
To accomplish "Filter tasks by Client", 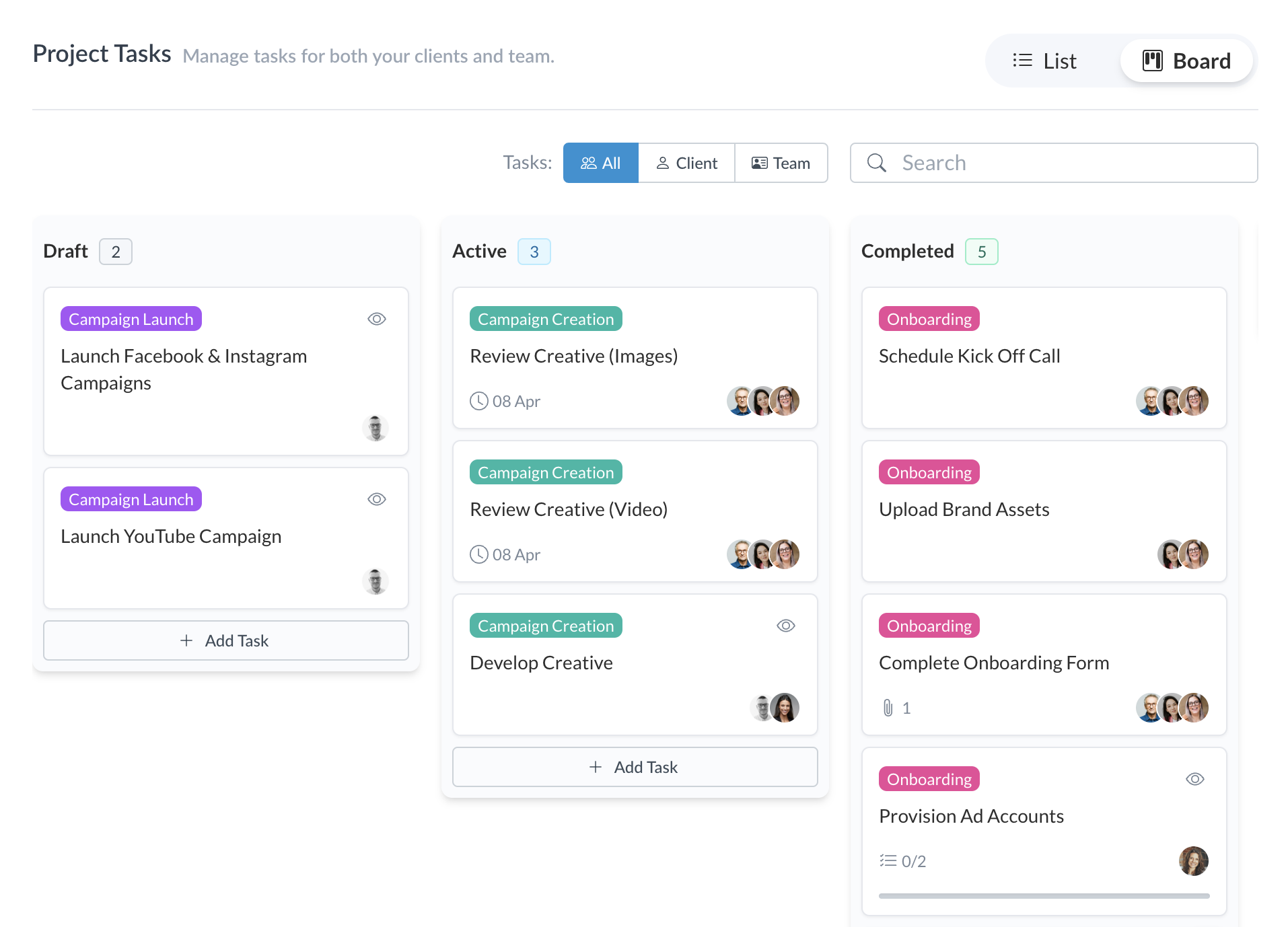I will 686,163.
